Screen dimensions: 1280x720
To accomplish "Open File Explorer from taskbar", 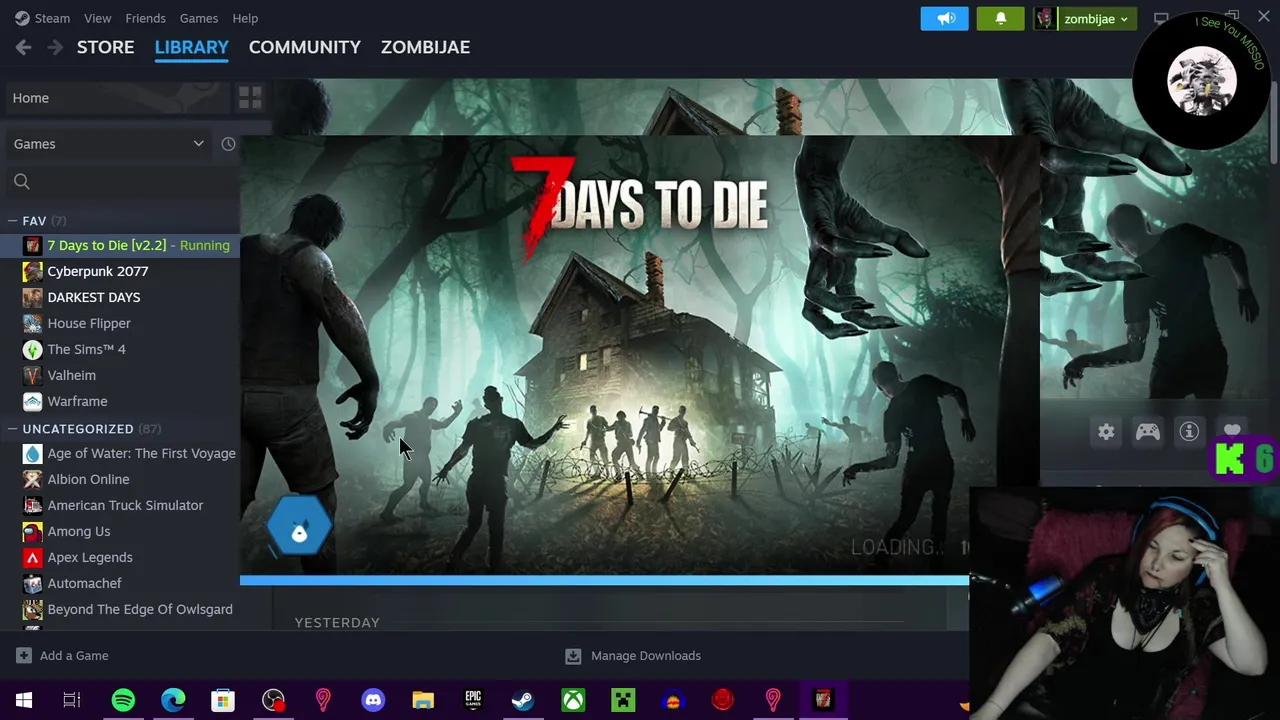I will (x=423, y=700).
